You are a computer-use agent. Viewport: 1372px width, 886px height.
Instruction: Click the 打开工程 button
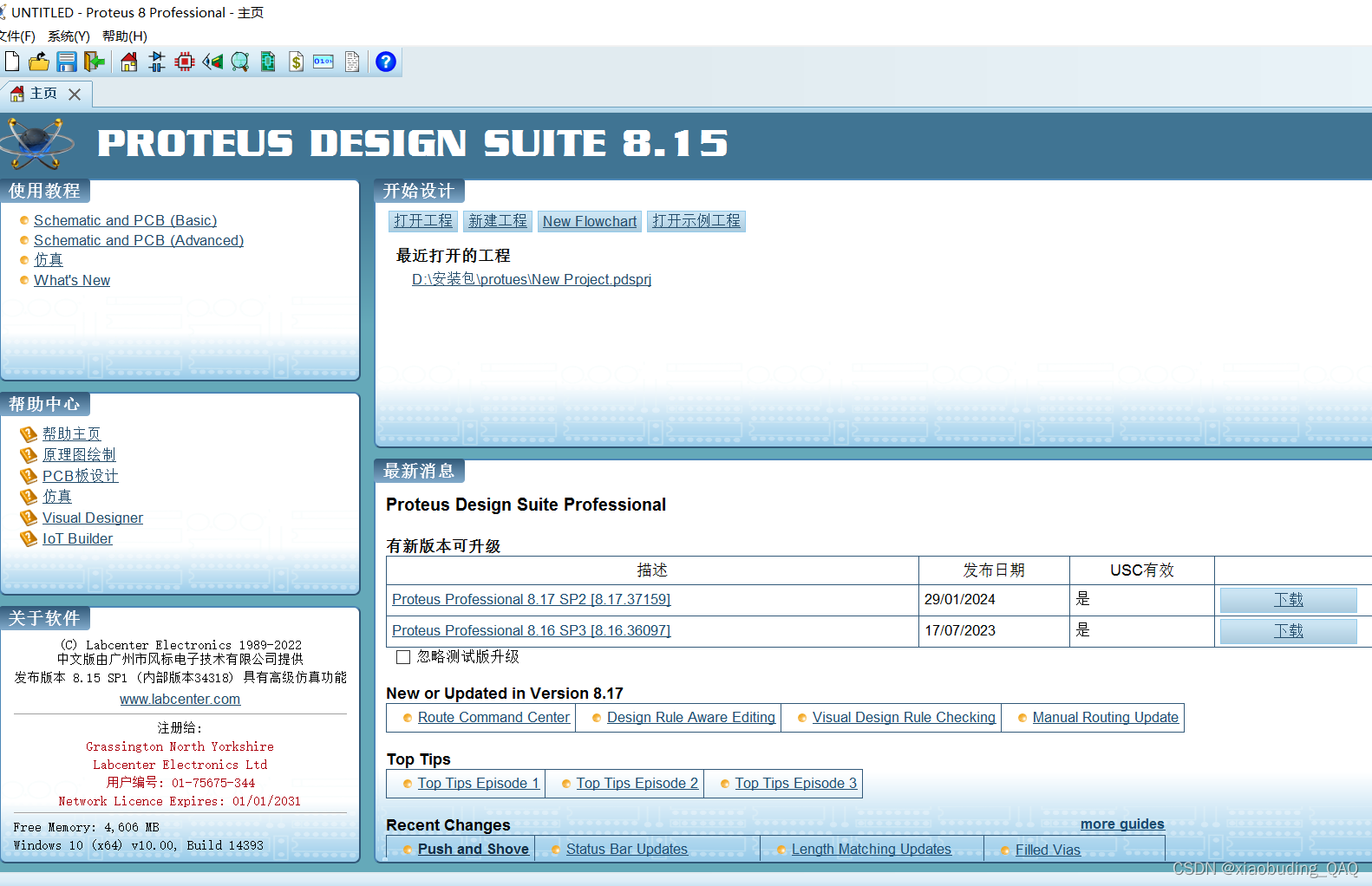[423, 221]
